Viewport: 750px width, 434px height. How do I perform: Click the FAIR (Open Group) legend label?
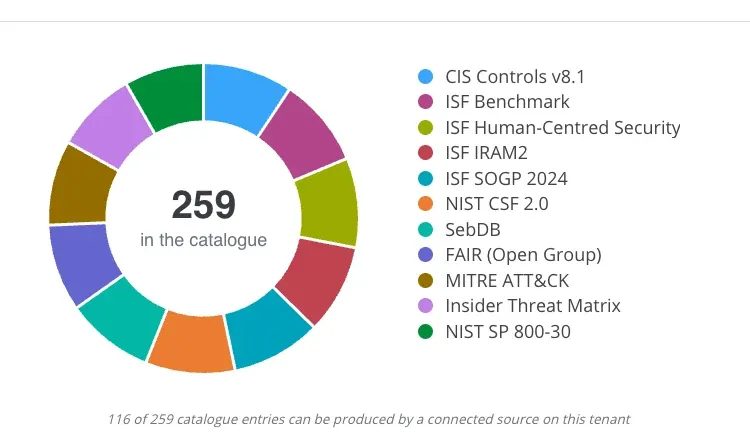[523, 255]
